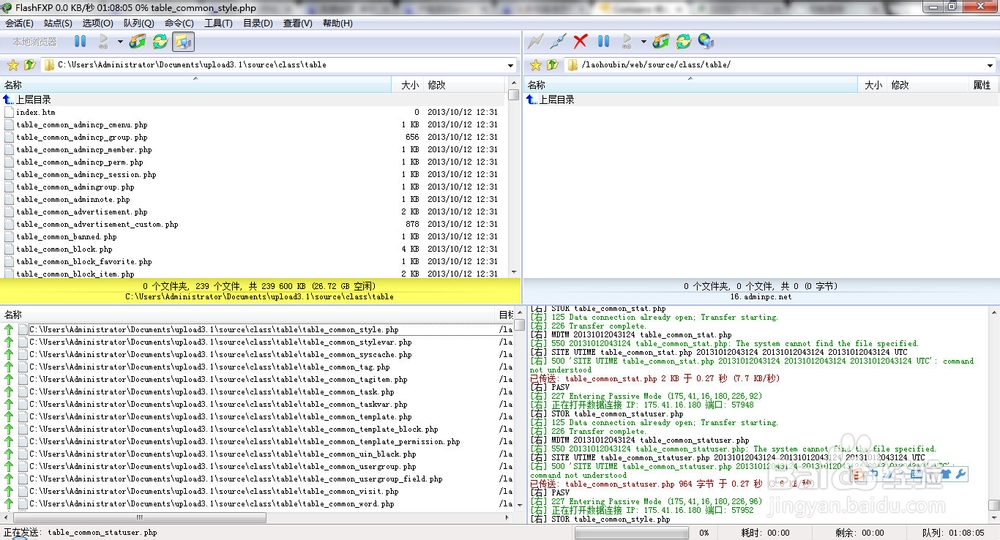Sort remote files by 大小 column header
Image resolution: width=1000 pixels, height=540 pixels.
pos(872,85)
